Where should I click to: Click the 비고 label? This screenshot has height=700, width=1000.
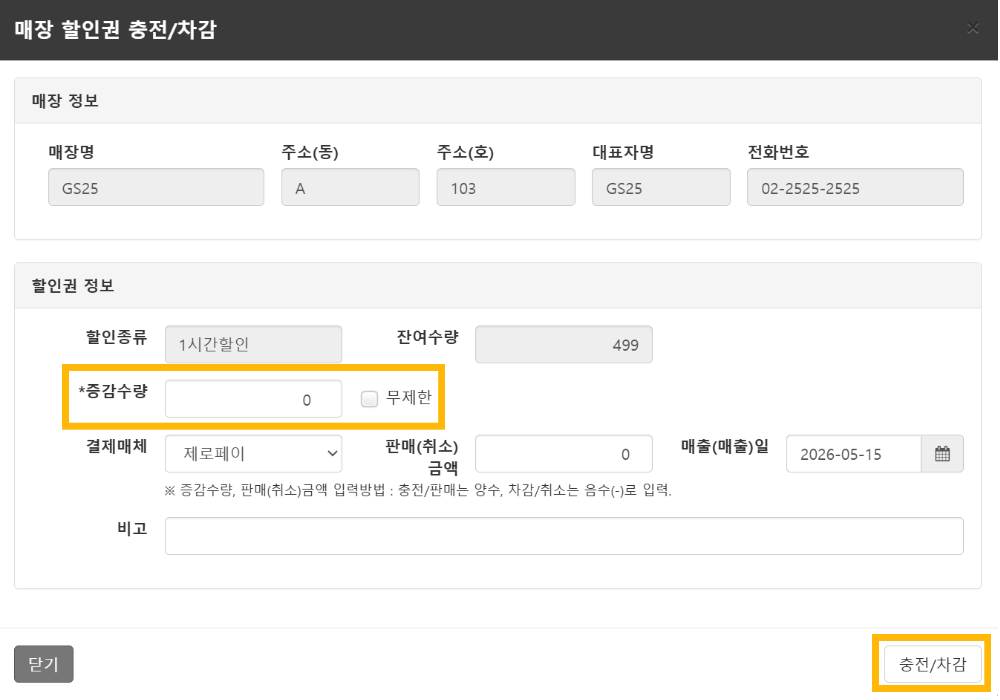click(133, 529)
